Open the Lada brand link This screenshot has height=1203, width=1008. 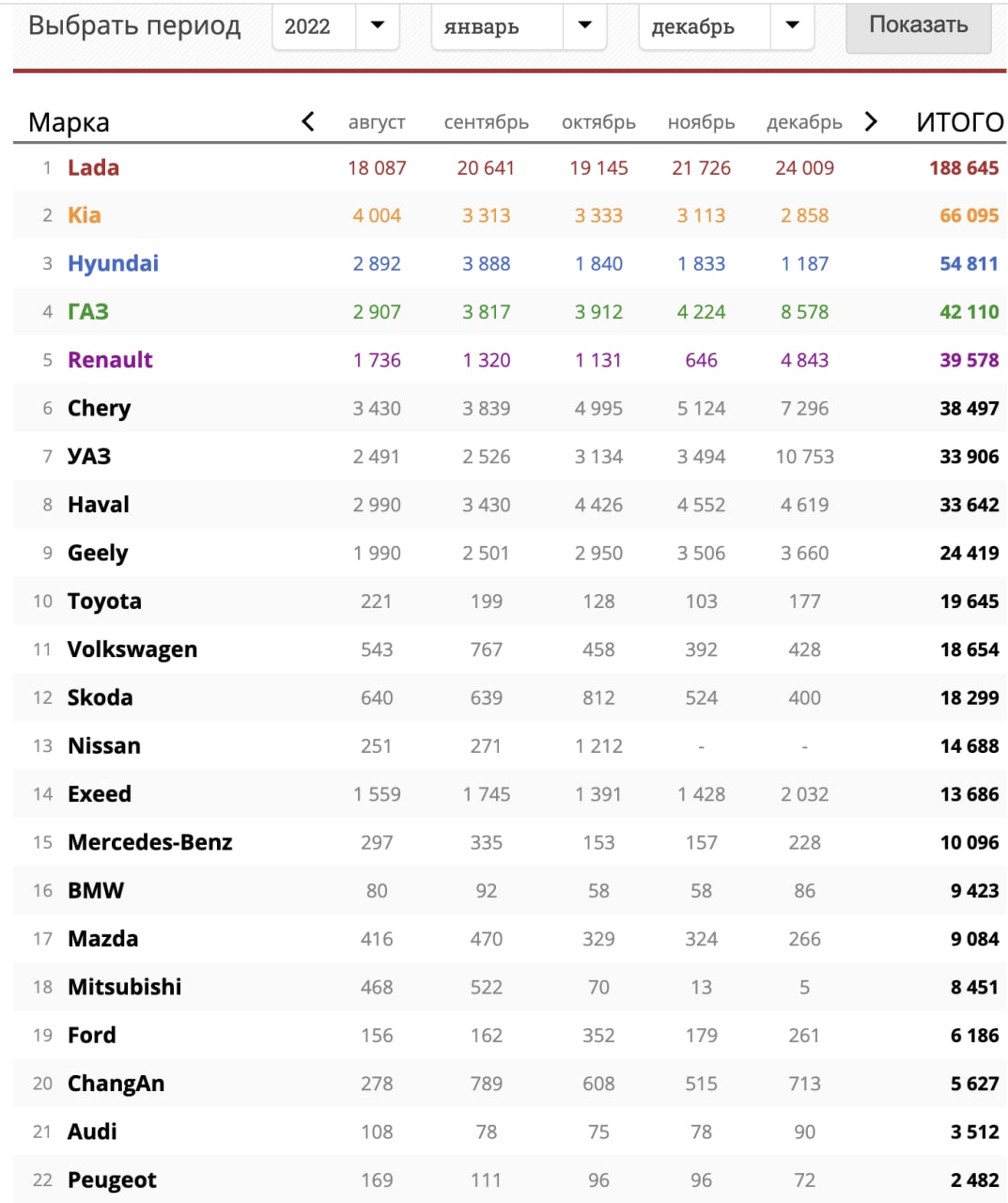pos(93,168)
